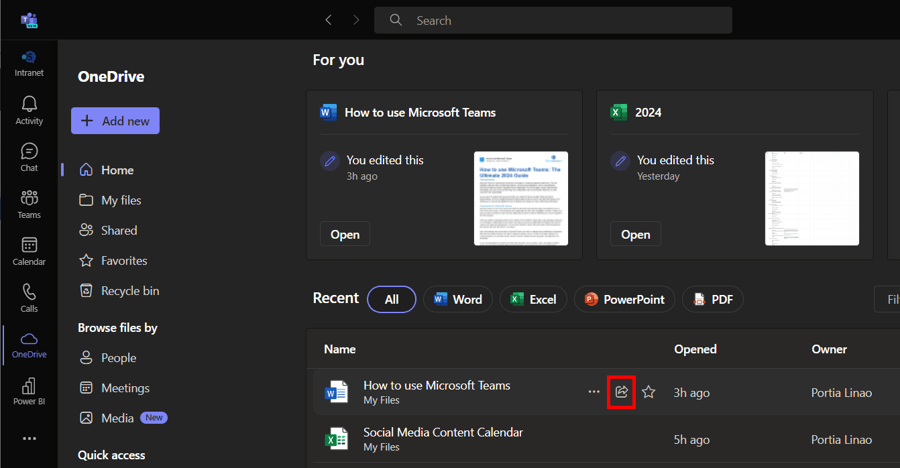Click My Files location under Social Media Content Calendar
The image size is (900, 468).
coord(381,447)
